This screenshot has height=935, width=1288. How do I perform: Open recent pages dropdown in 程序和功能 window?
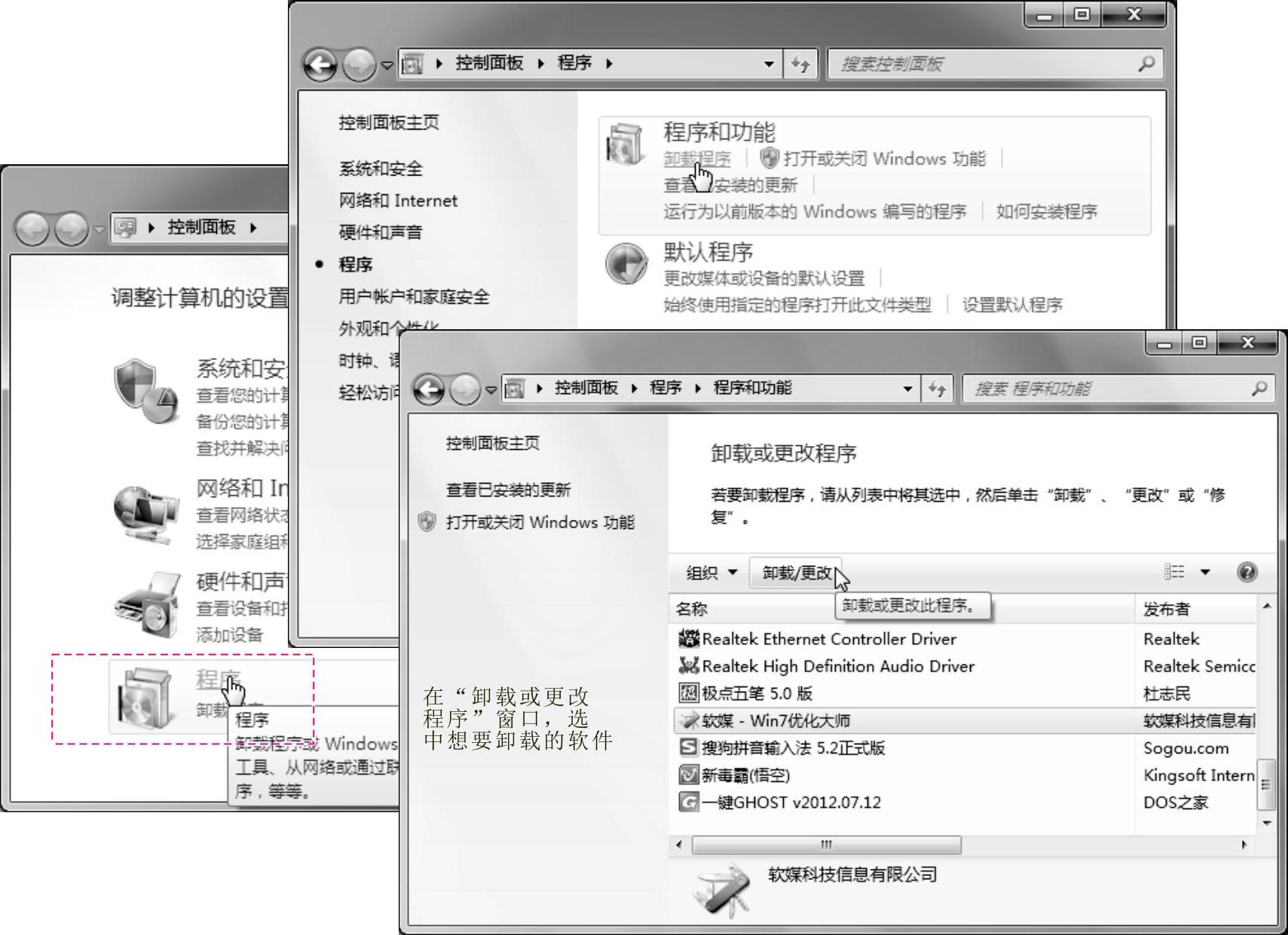coord(491,390)
